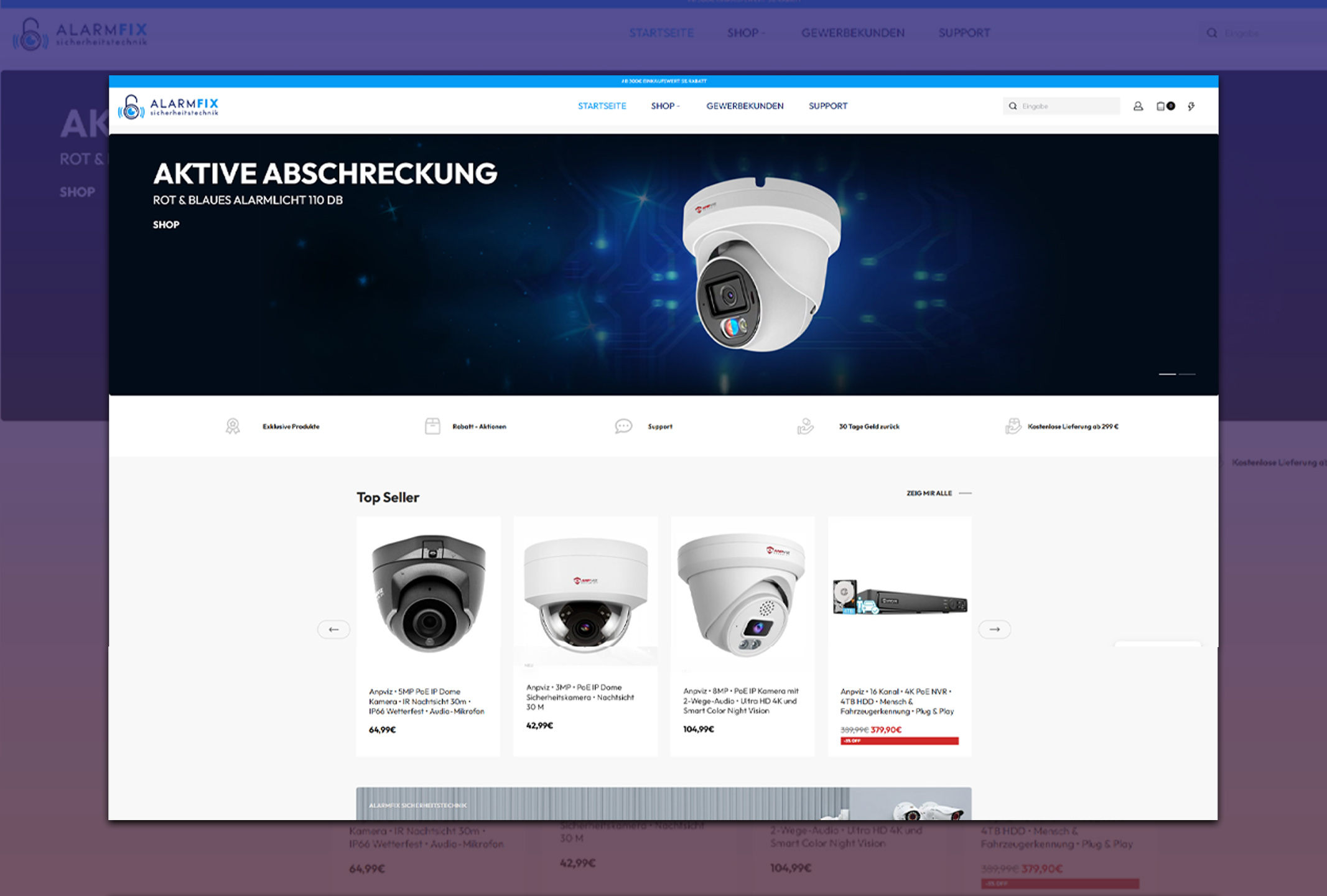Click the Support speech bubble icon
This screenshot has height=896, width=1327.
[623, 426]
